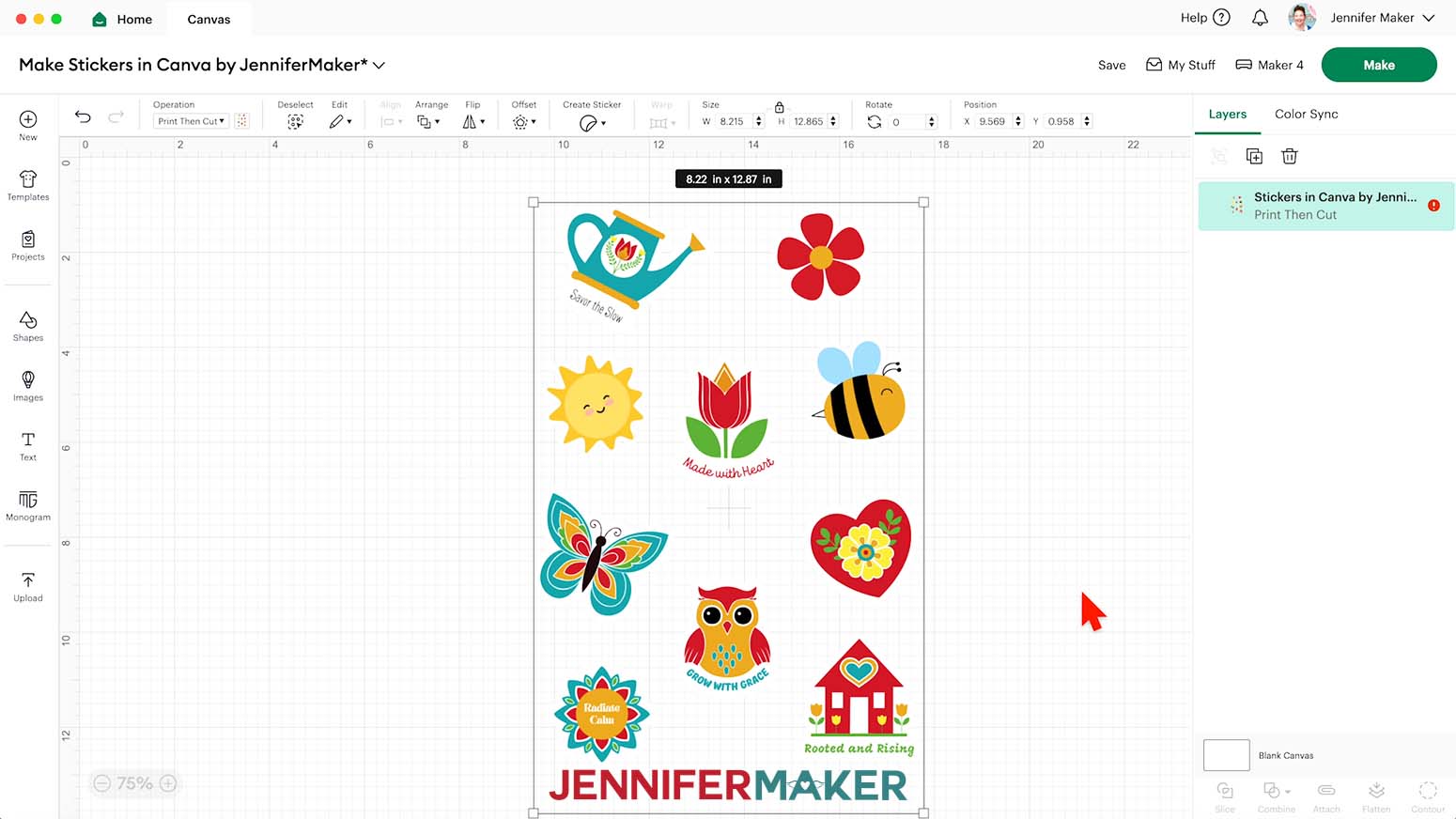Open My Stuff
Image resolution: width=1456 pixels, height=819 pixels.
1181,65
